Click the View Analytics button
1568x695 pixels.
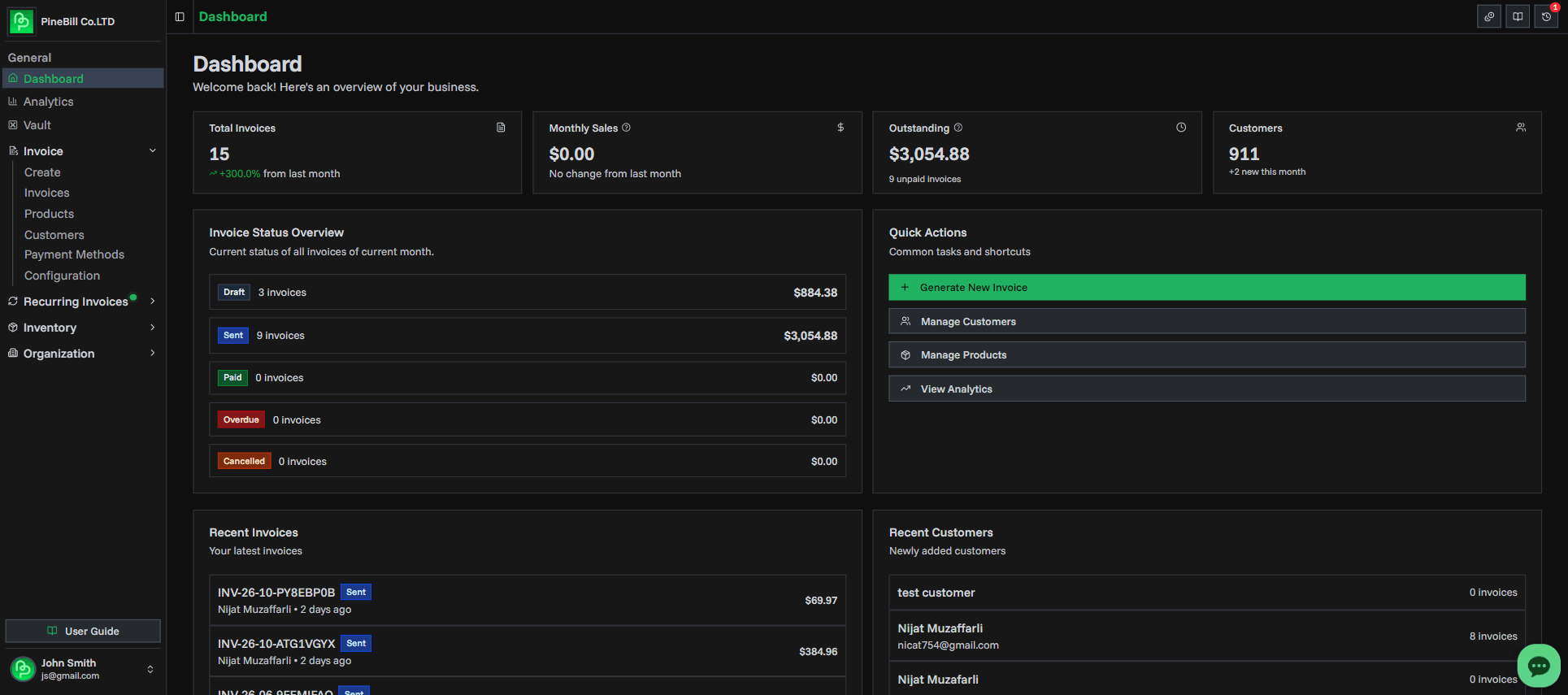[1207, 389]
